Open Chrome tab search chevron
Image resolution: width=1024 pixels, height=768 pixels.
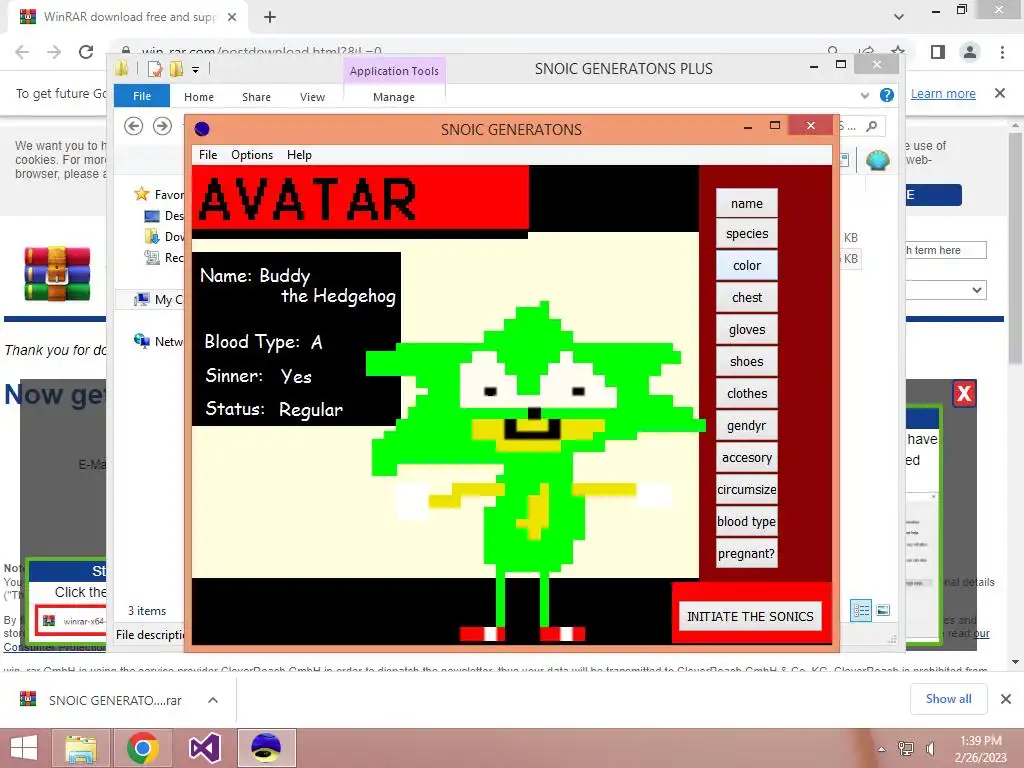(x=899, y=17)
